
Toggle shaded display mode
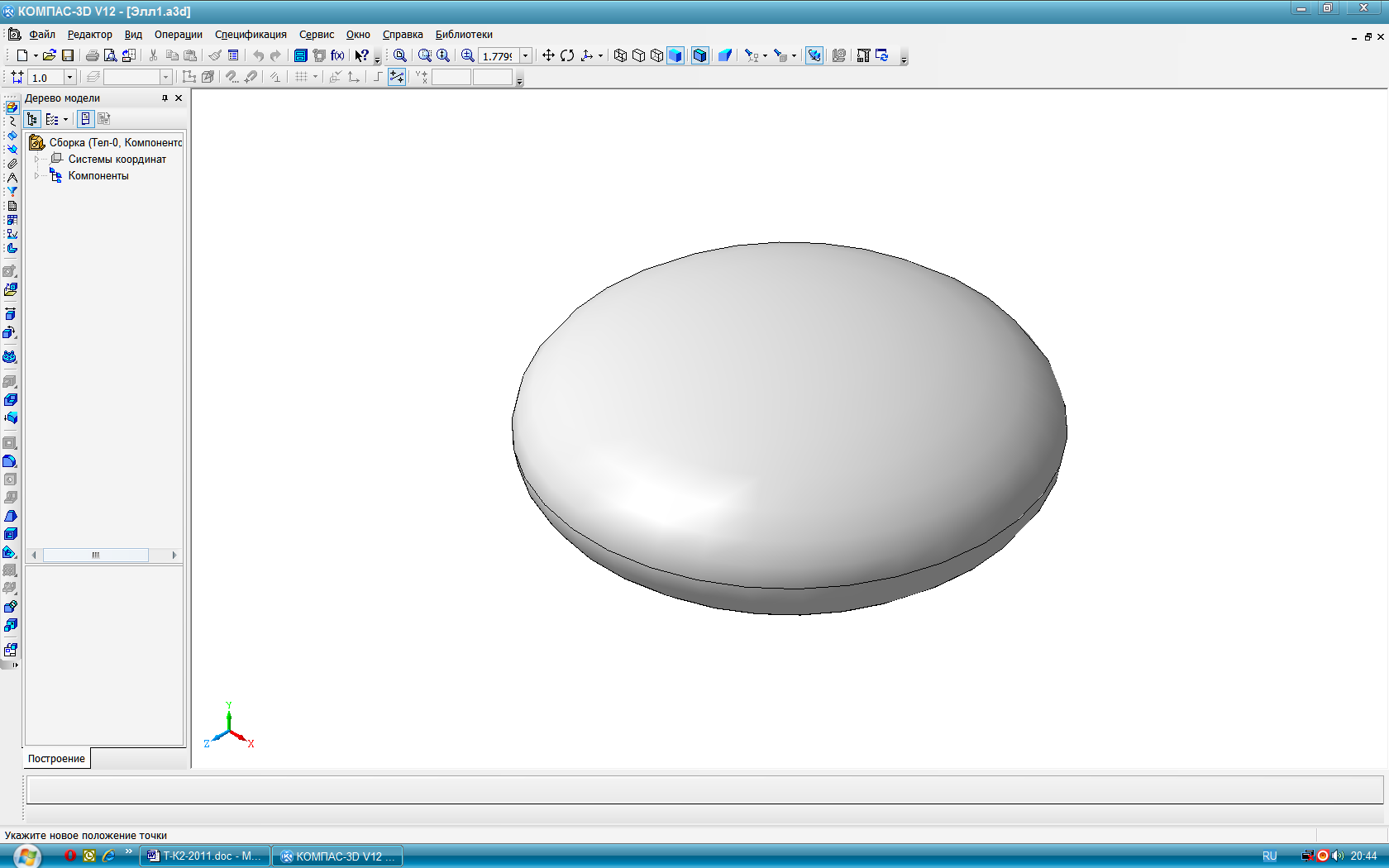coord(675,55)
